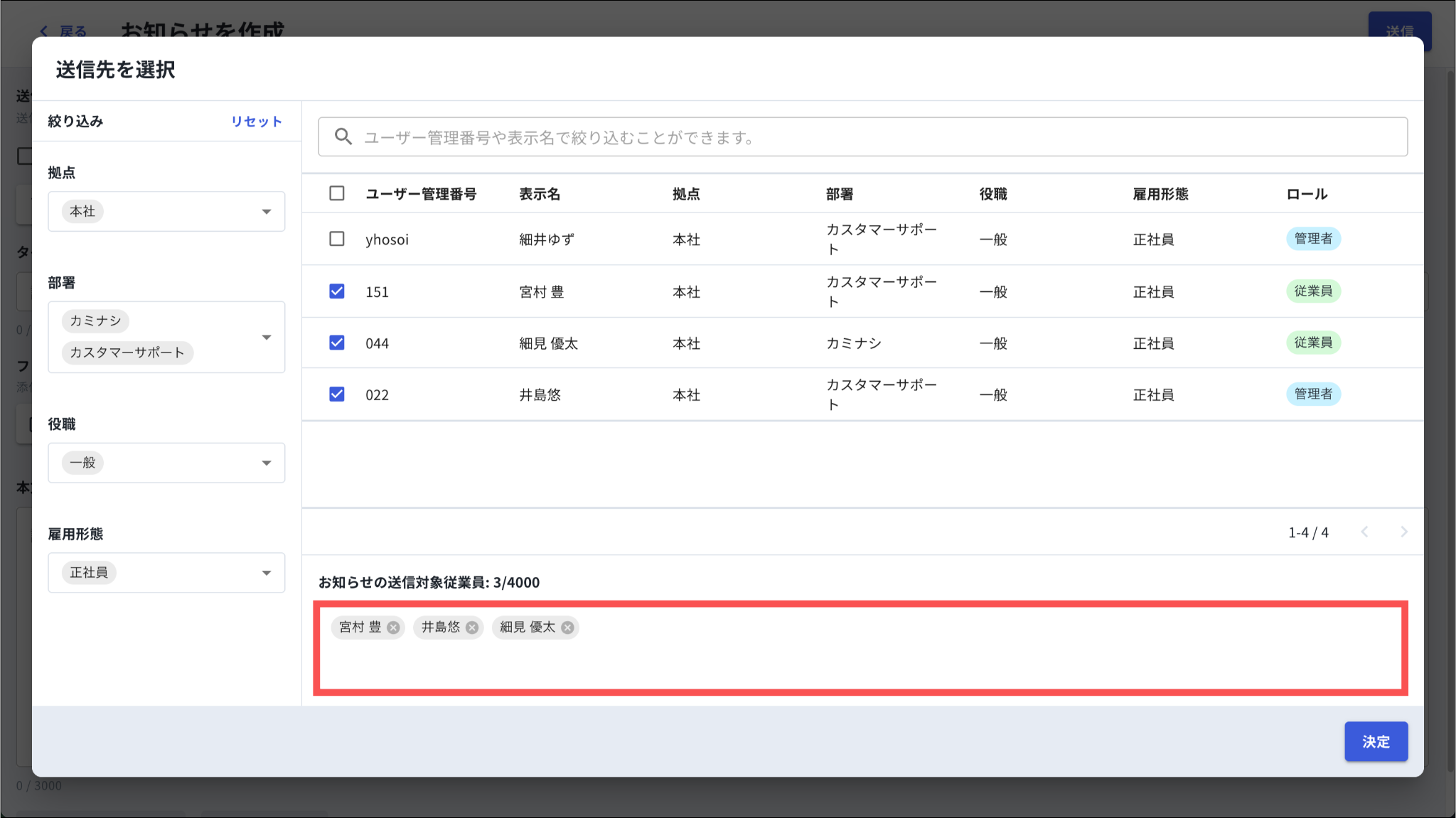1456x818 pixels.
Task: Uncheck user 022 井島悠 checkbox
Action: click(x=337, y=394)
